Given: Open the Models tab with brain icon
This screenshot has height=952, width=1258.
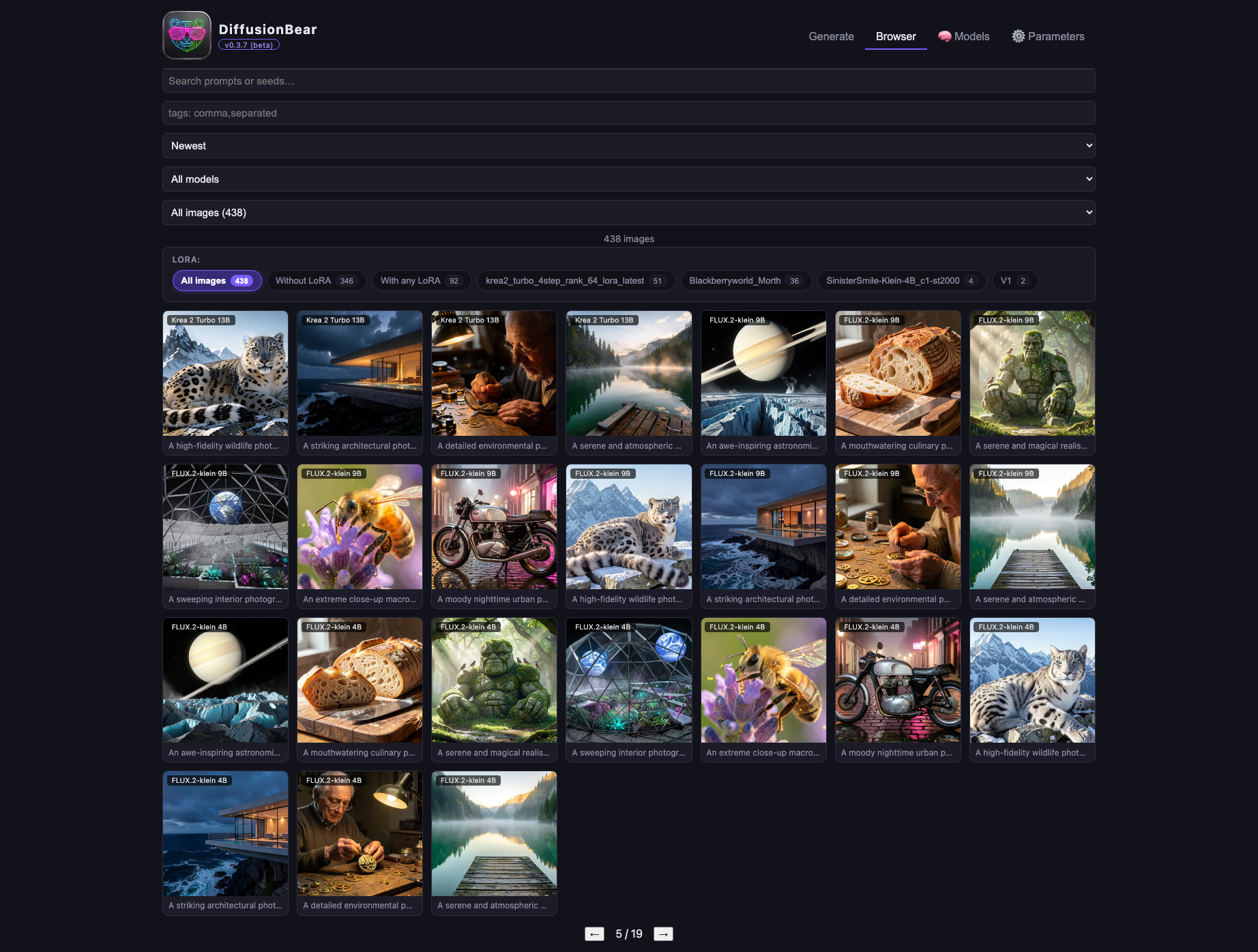Looking at the screenshot, I should tap(963, 36).
